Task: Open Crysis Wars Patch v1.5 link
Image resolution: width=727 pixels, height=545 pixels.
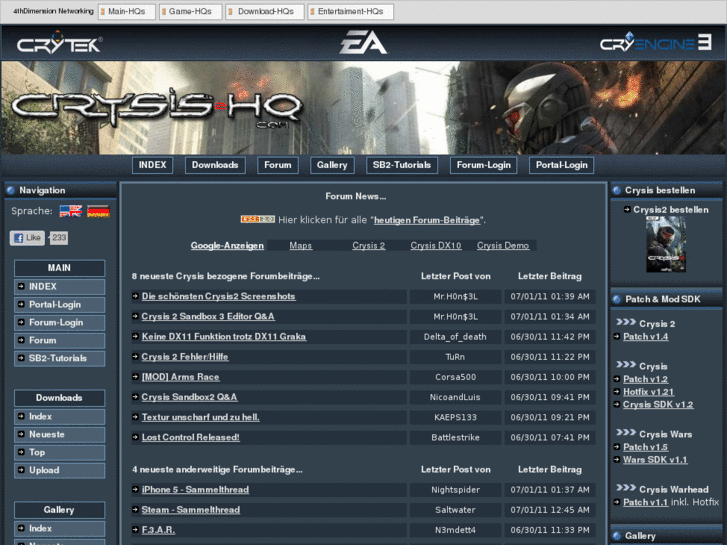Action: tap(645, 447)
